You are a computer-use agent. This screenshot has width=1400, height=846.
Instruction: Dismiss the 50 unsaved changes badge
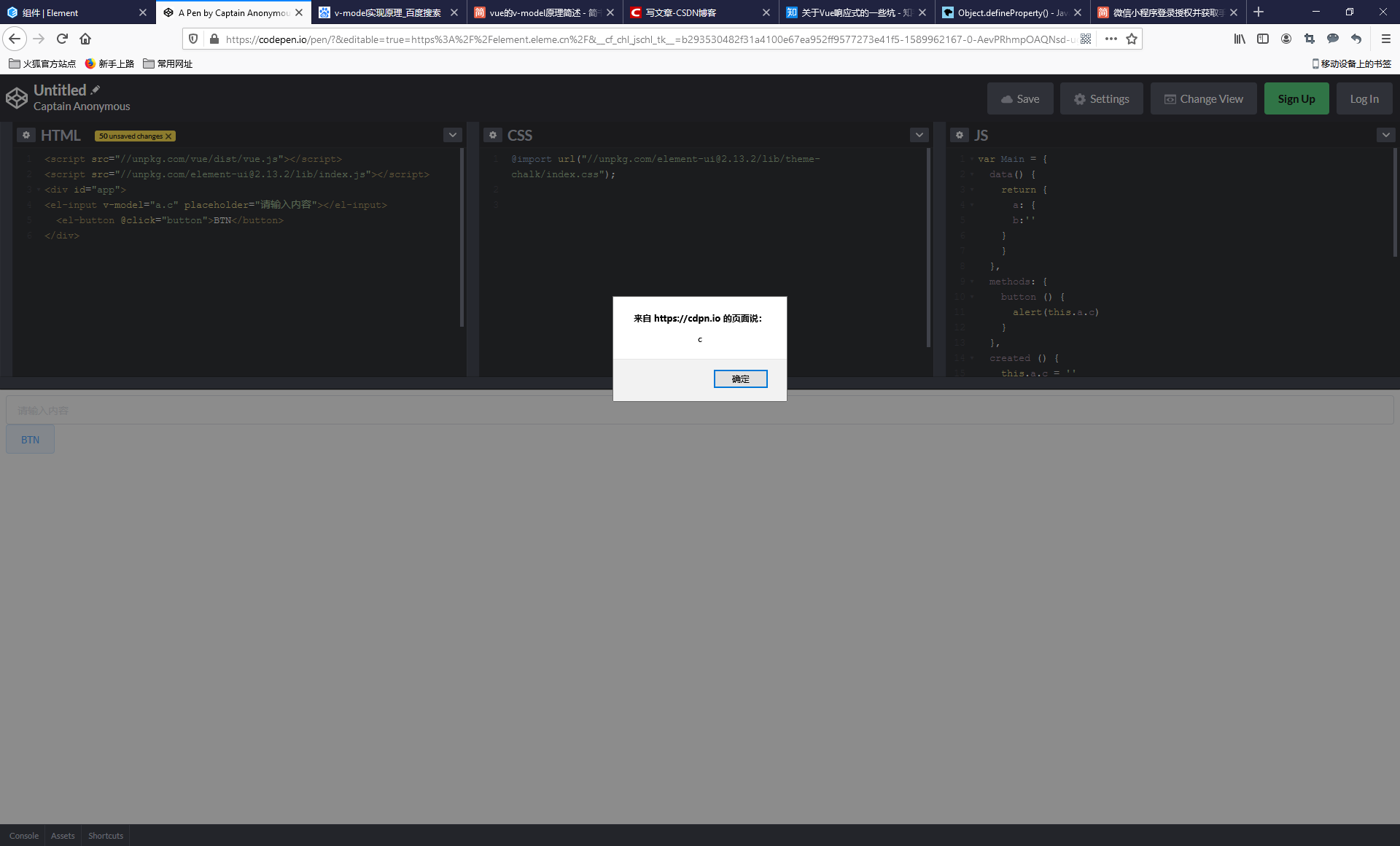pyautogui.click(x=168, y=136)
